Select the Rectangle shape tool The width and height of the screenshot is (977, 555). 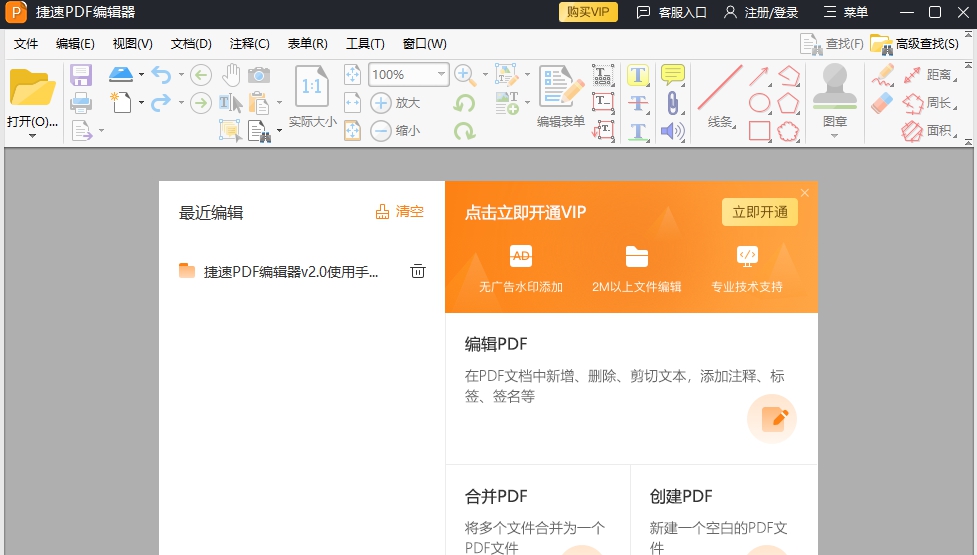759,131
